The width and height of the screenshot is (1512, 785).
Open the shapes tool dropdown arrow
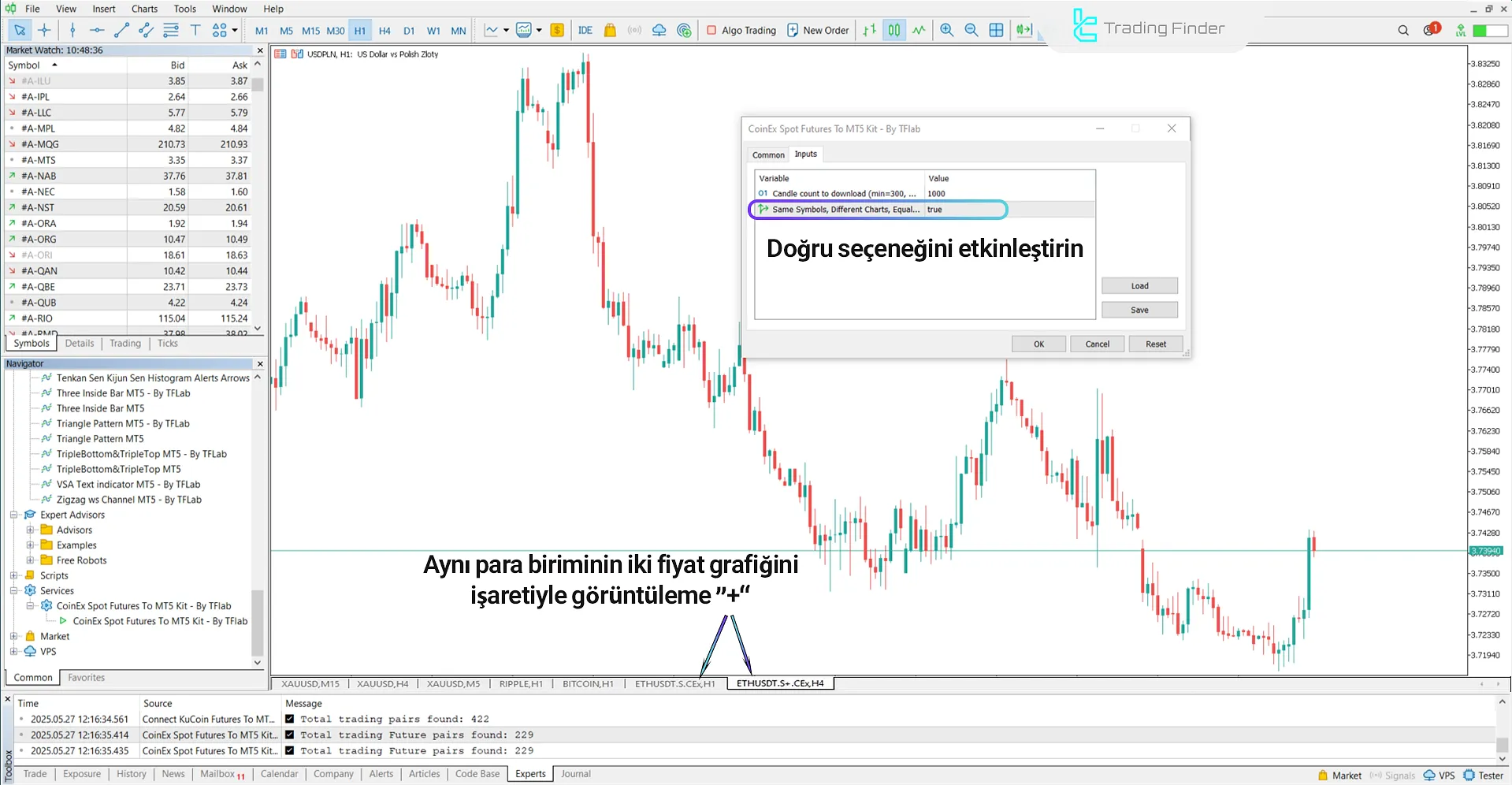[x=235, y=30]
